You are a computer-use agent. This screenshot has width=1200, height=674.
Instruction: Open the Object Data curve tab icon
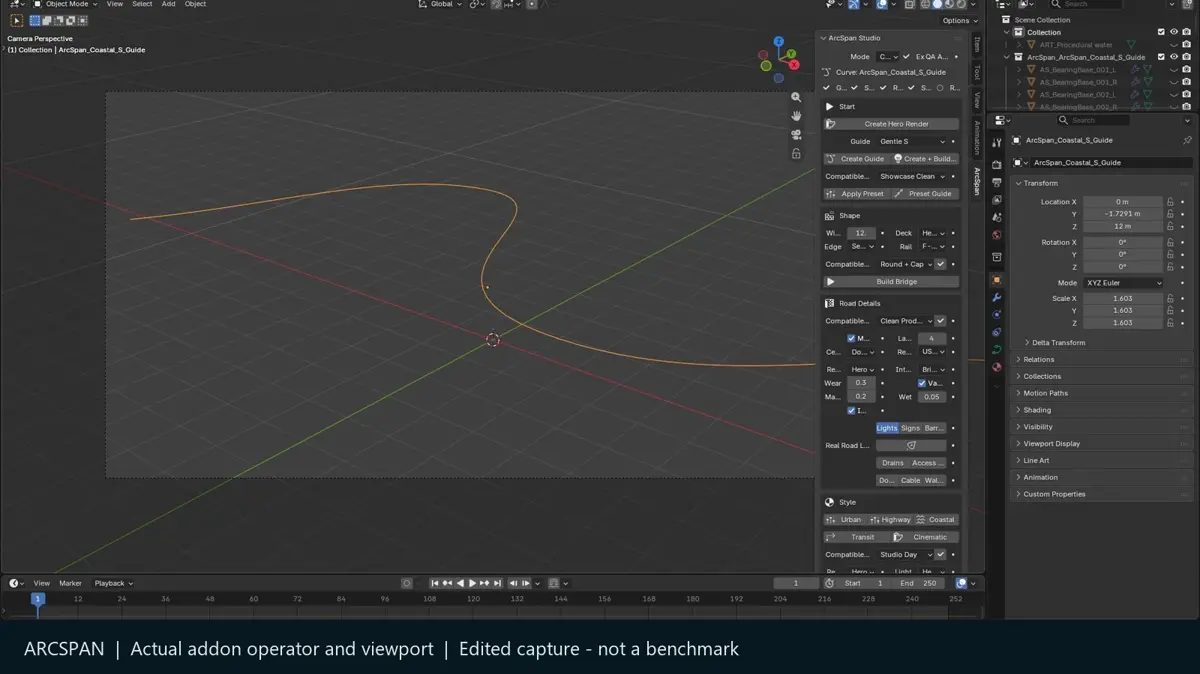pyautogui.click(x=996, y=350)
